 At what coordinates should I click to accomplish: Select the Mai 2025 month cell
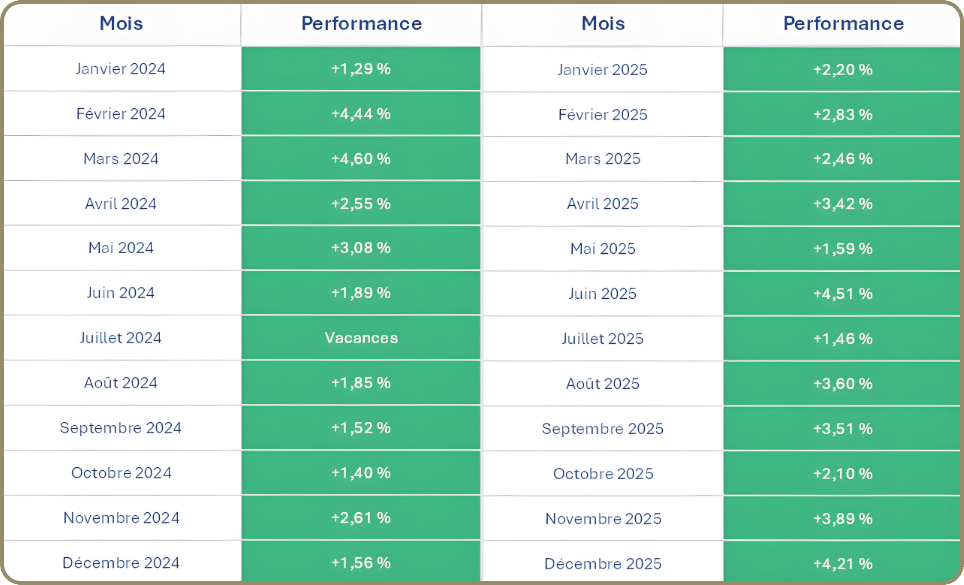(603, 249)
